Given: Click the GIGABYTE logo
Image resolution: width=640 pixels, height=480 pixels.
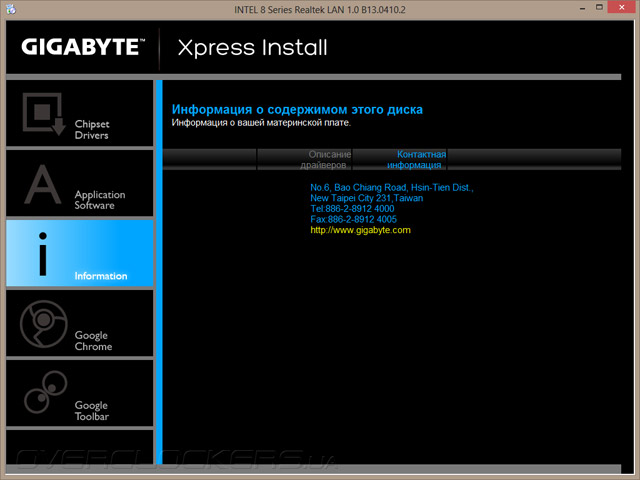Looking at the screenshot, I should coord(83,47).
